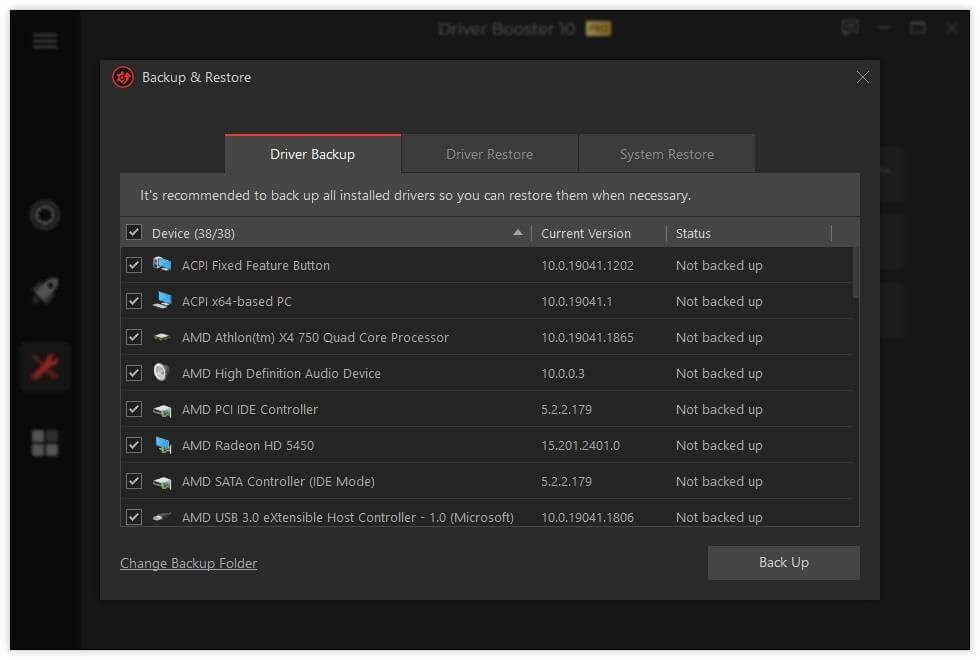This screenshot has height=660, width=980.
Task: Sort by the Current Version column header
Action: pos(586,233)
